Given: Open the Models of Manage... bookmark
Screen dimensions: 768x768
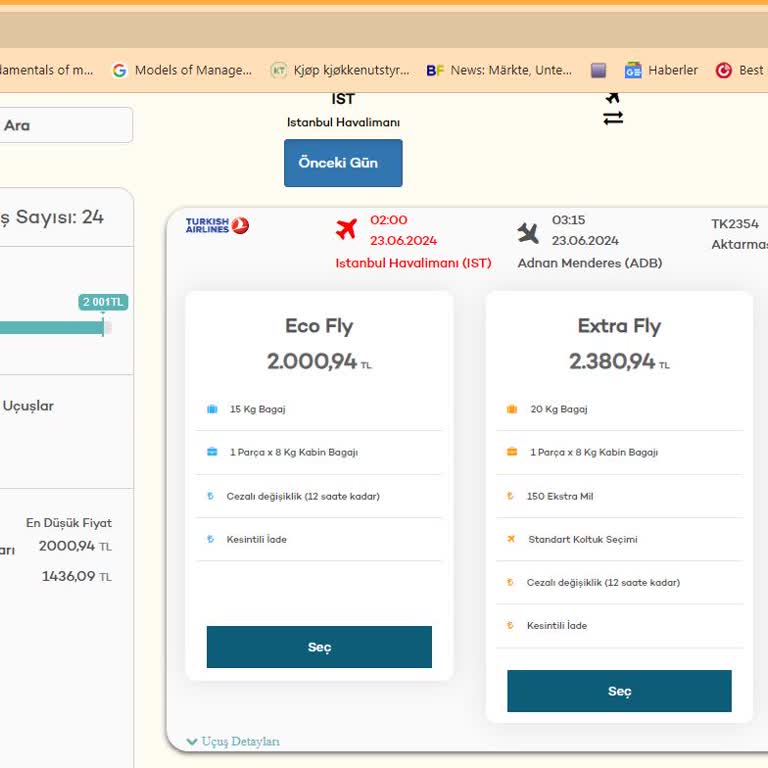Looking at the screenshot, I should pyautogui.click(x=182, y=70).
